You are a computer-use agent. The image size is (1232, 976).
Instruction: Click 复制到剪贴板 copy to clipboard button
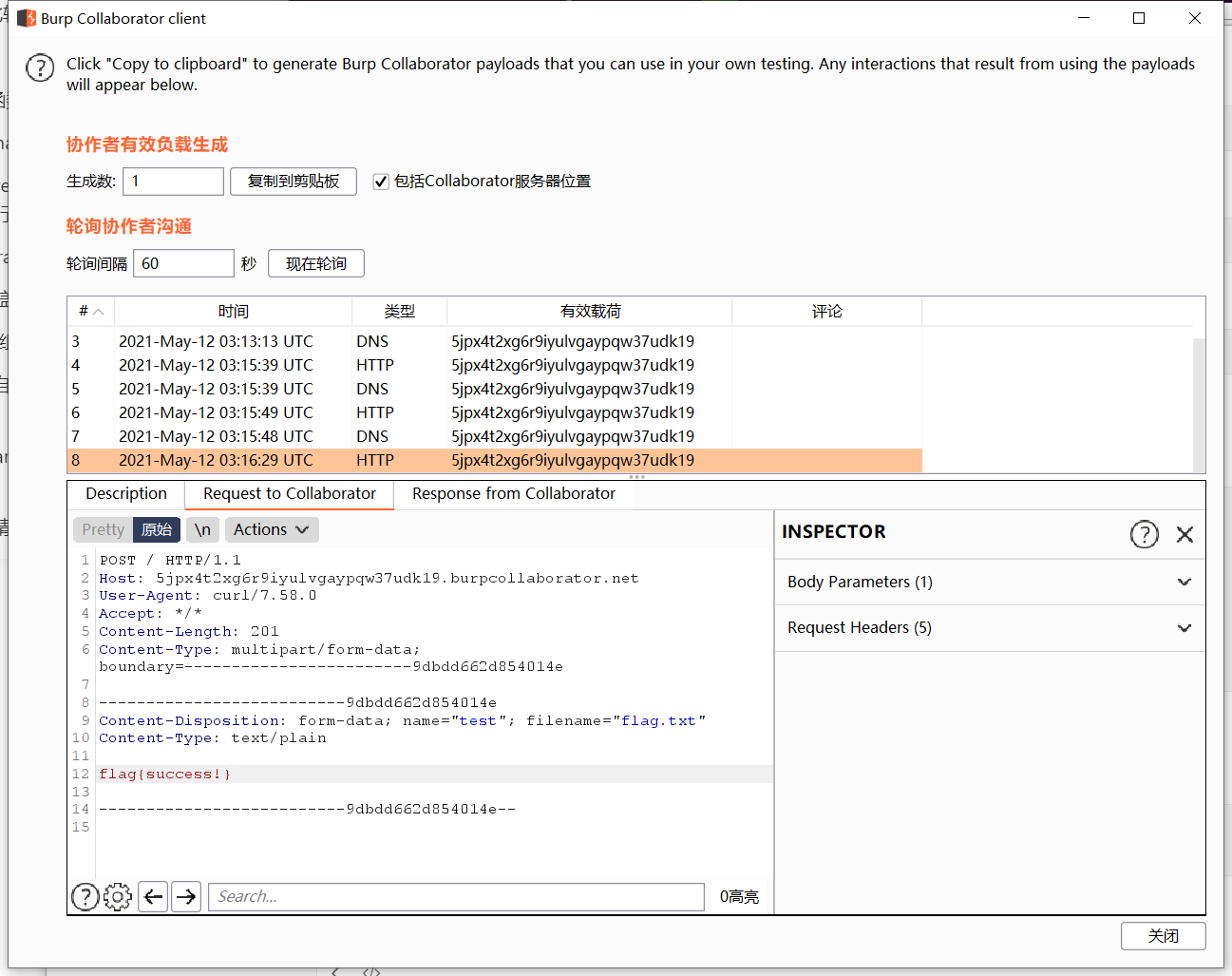click(x=294, y=182)
